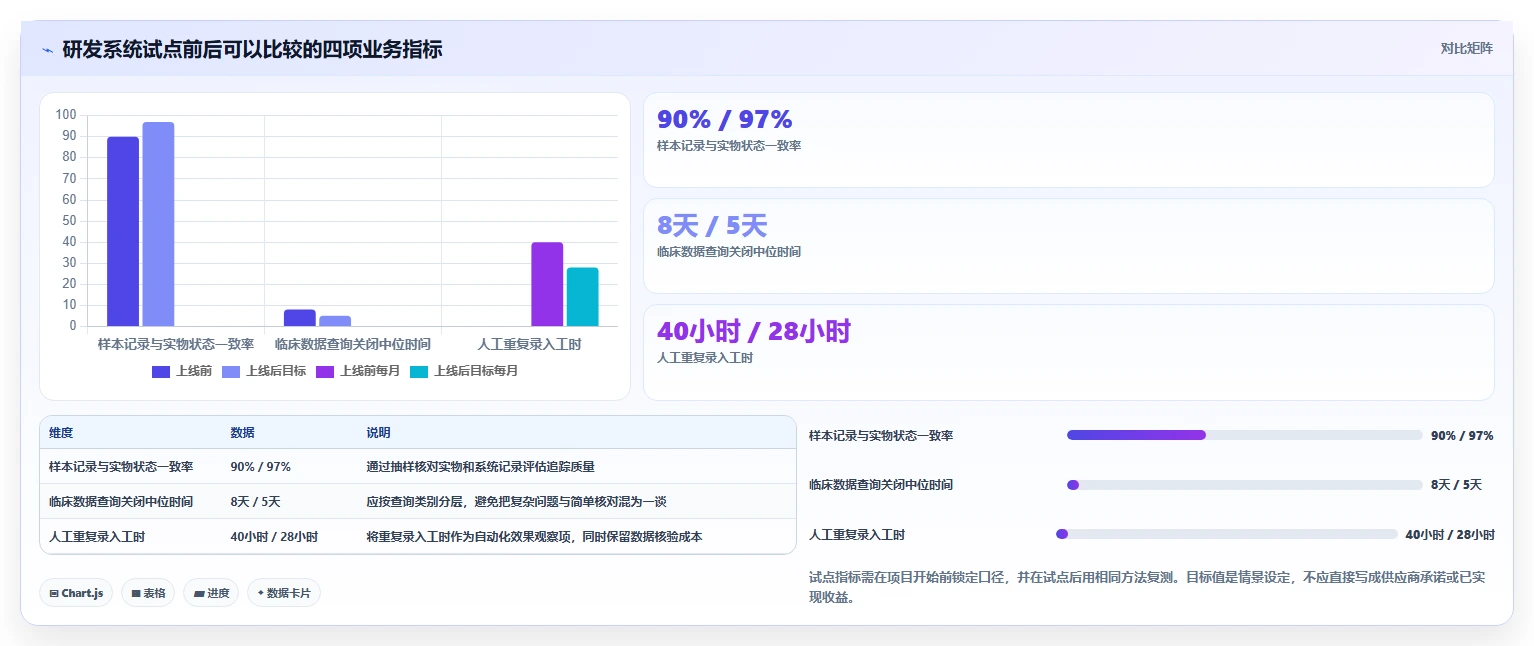Click the table data cell 40小时 / 28小时
Viewport: 1534px width, 646px height.
click(274, 537)
